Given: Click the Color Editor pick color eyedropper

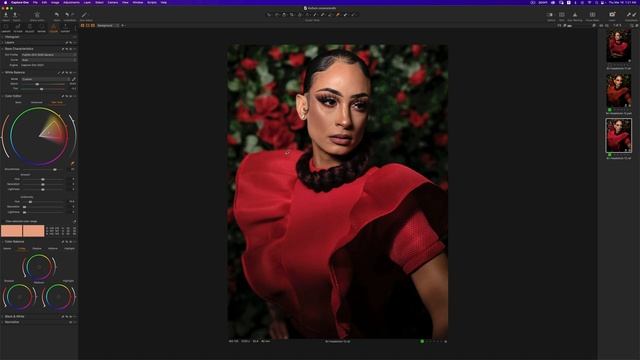Looking at the screenshot, I should [x=73, y=163].
